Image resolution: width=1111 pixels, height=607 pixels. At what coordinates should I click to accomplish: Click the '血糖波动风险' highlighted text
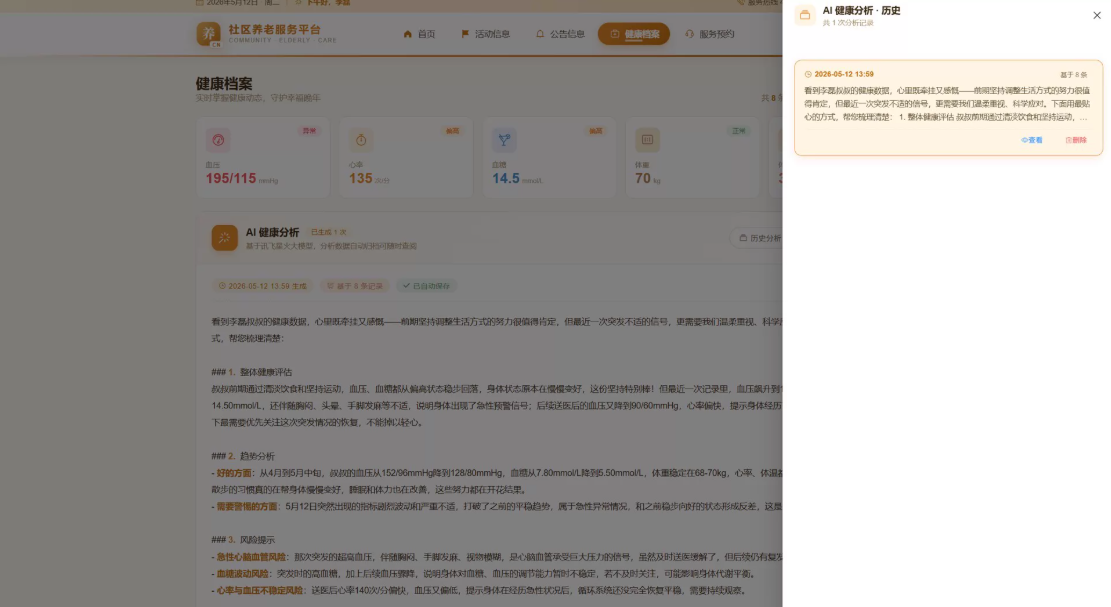tap(243, 574)
